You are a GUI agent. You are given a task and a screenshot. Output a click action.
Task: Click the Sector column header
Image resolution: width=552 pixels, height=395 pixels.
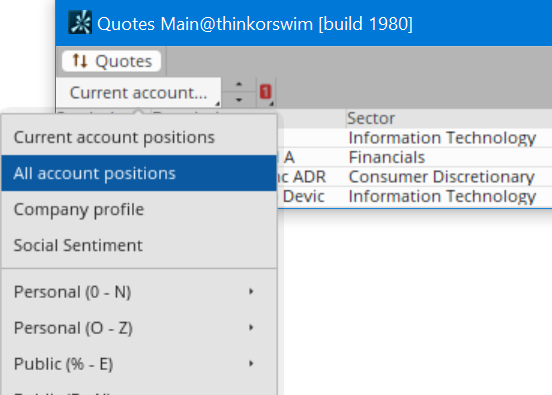448,118
